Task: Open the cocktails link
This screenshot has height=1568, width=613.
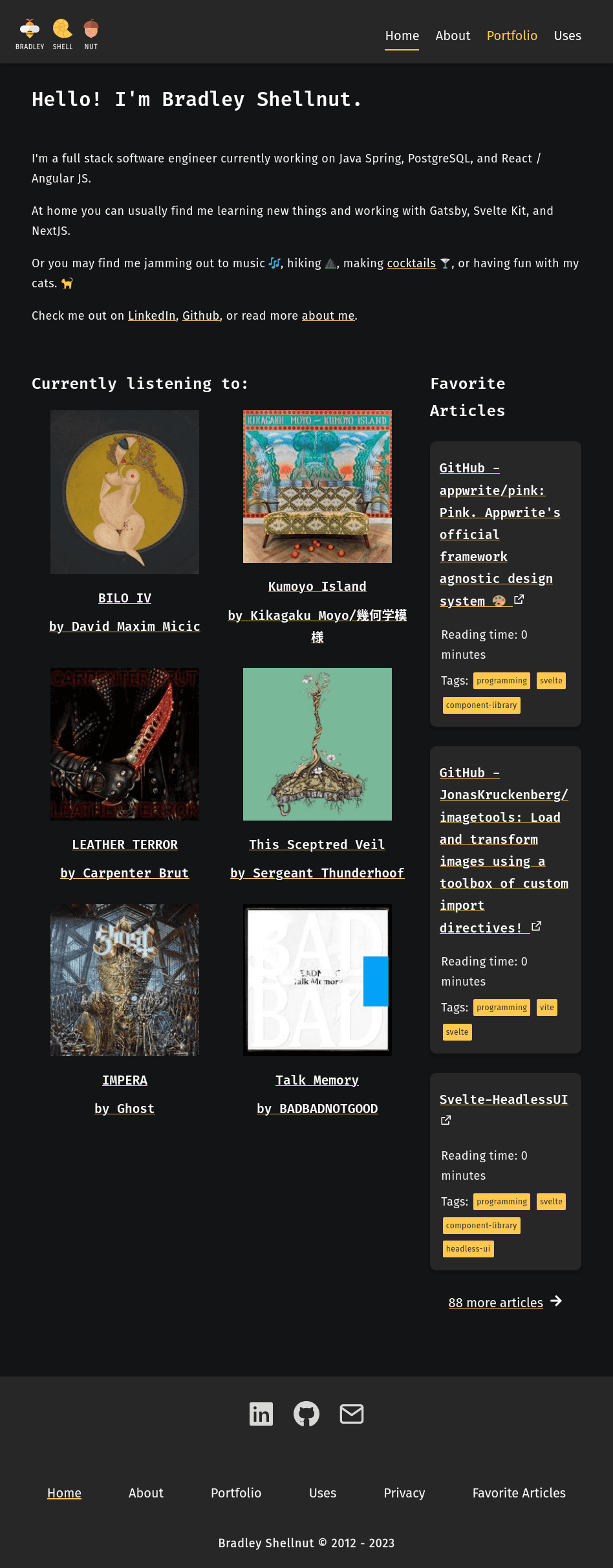Action: point(411,263)
